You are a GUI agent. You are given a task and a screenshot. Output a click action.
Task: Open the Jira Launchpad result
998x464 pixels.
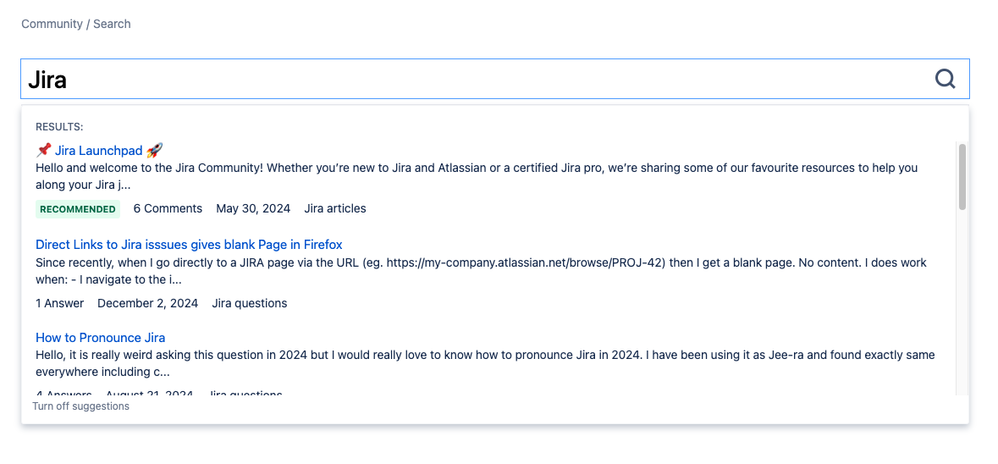(98, 150)
